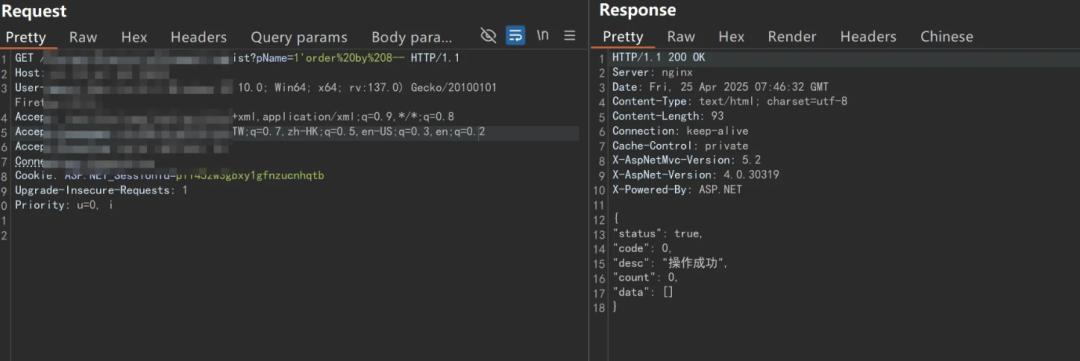Open the Response Headers tab
This screenshot has width=1080, height=361.
[x=869, y=37]
